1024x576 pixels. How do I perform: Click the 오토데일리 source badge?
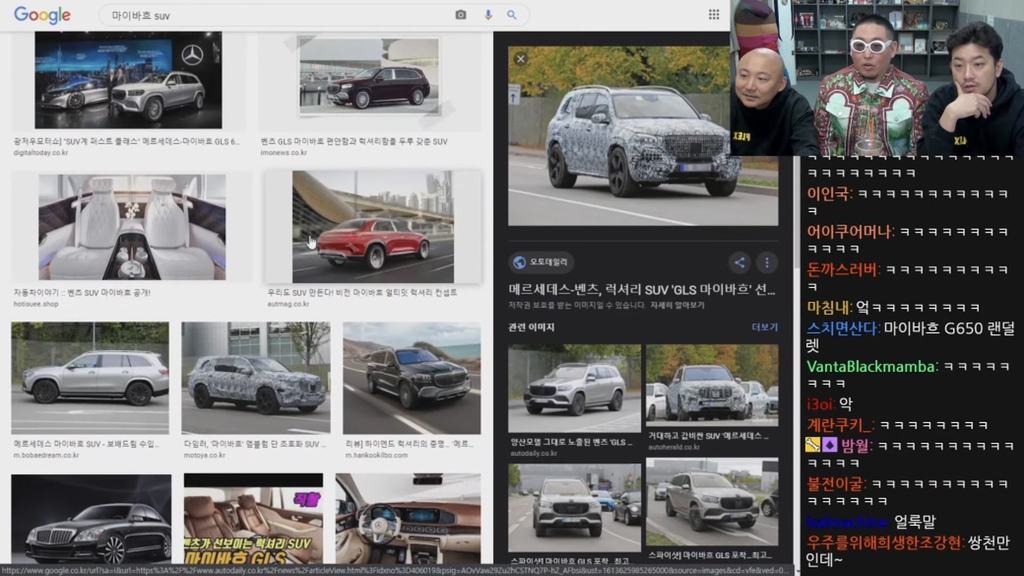pyautogui.click(x=540, y=262)
